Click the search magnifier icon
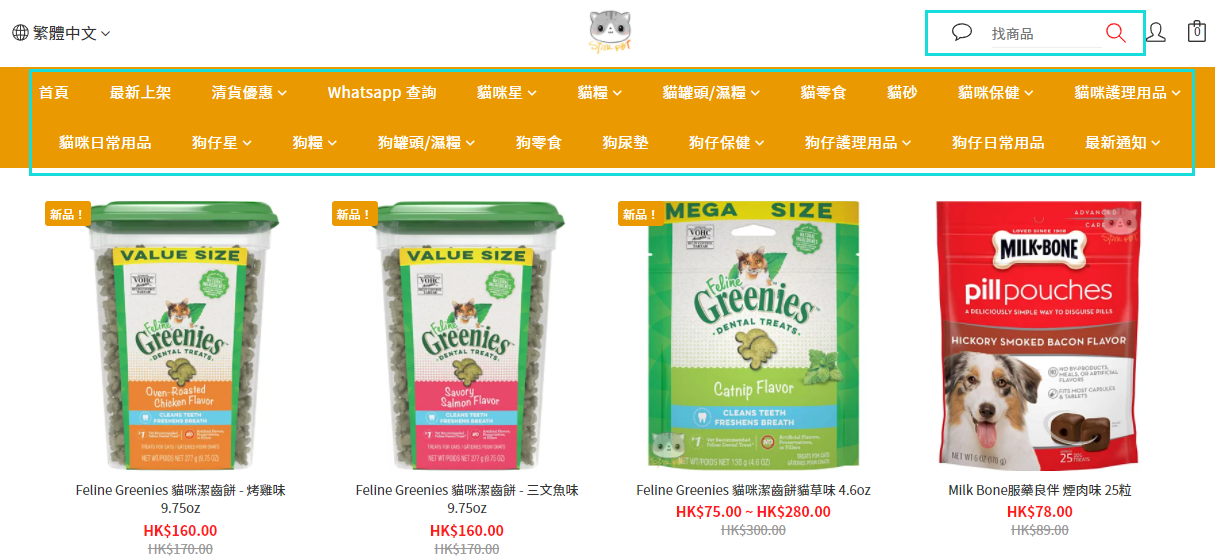Screen dimensions: 1215x560 (1116, 33)
